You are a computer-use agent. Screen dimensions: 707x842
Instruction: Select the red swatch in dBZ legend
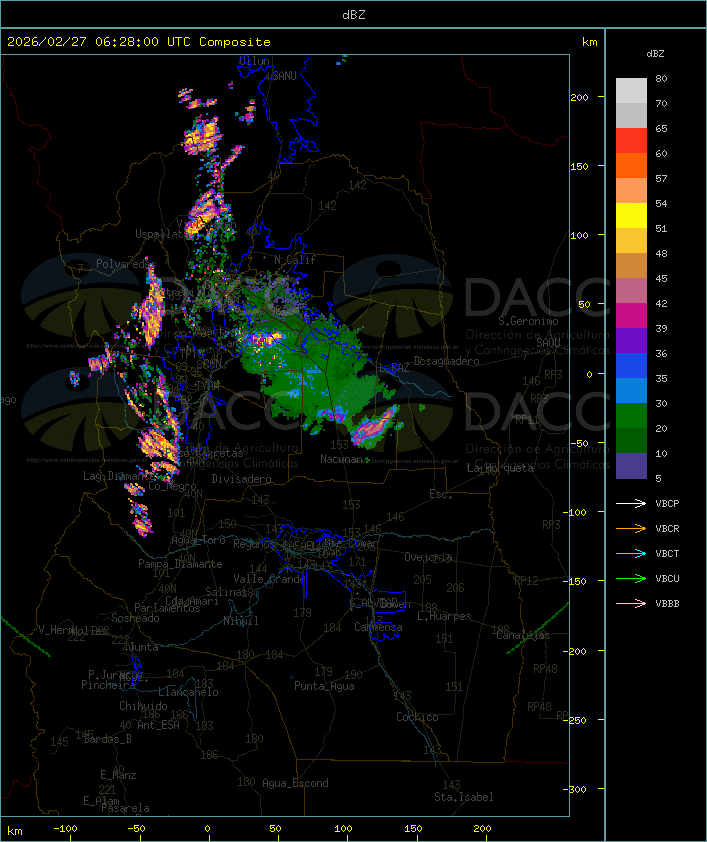pyautogui.click(x=631, y=140)
